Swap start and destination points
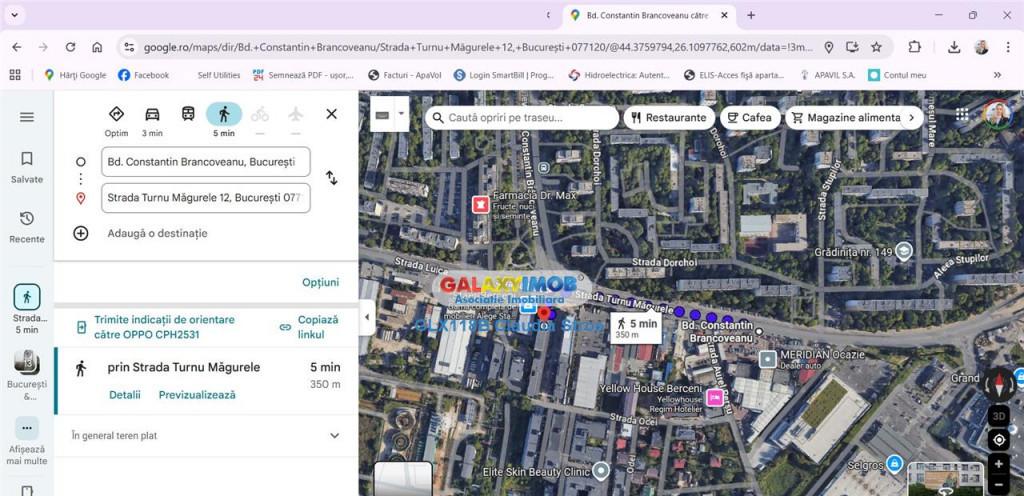 [x=331, y=178]
